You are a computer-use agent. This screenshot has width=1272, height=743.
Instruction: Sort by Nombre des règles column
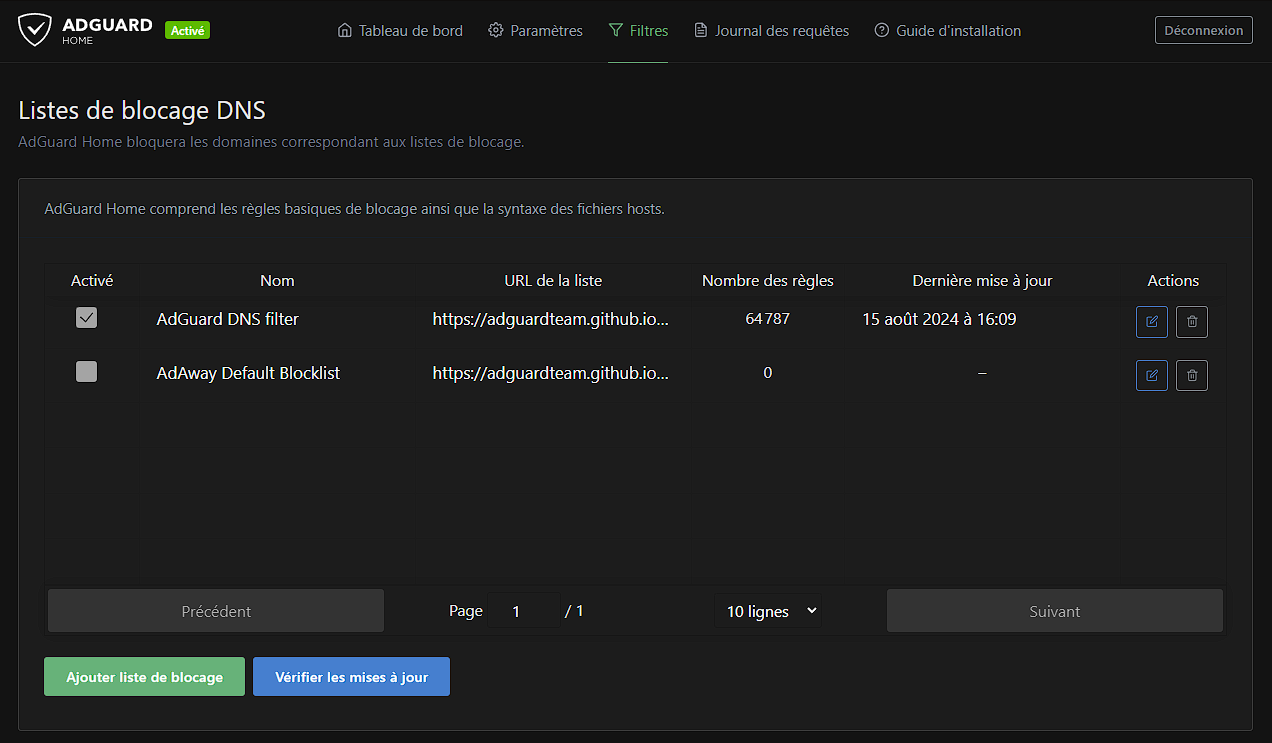(768, 281)
